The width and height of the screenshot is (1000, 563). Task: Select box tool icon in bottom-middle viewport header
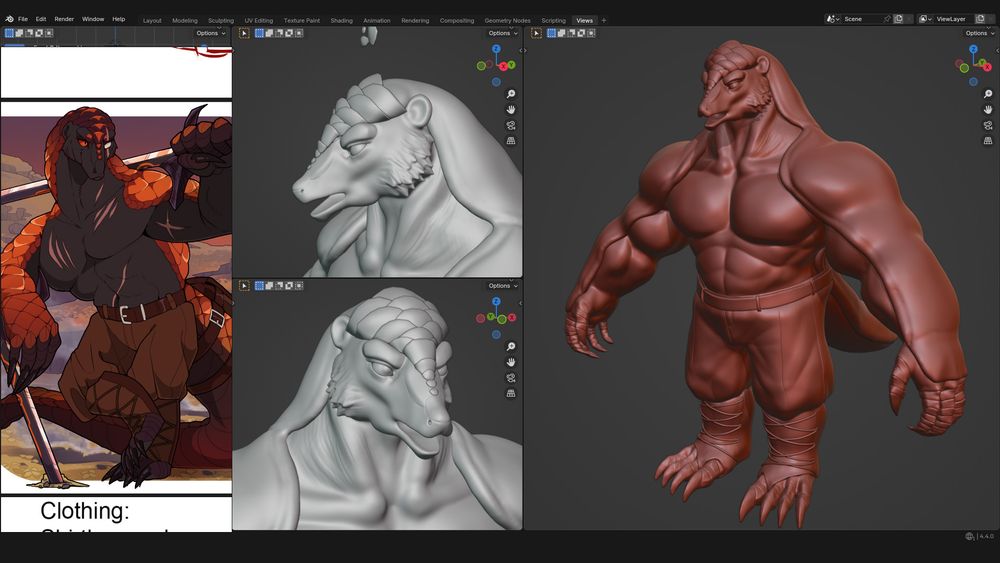tap(244, 286)
